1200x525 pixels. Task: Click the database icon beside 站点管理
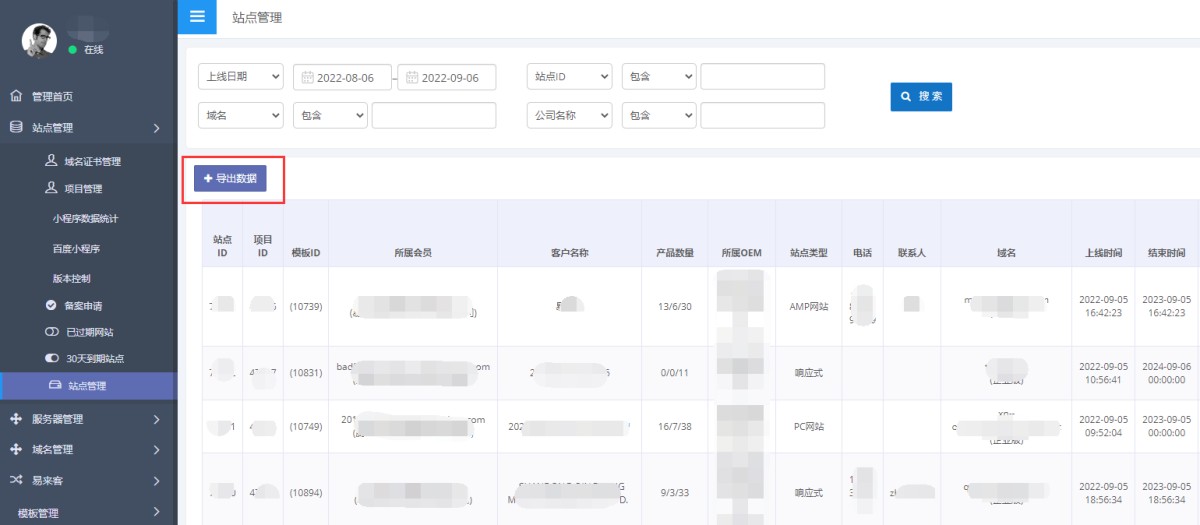[16, 127]
